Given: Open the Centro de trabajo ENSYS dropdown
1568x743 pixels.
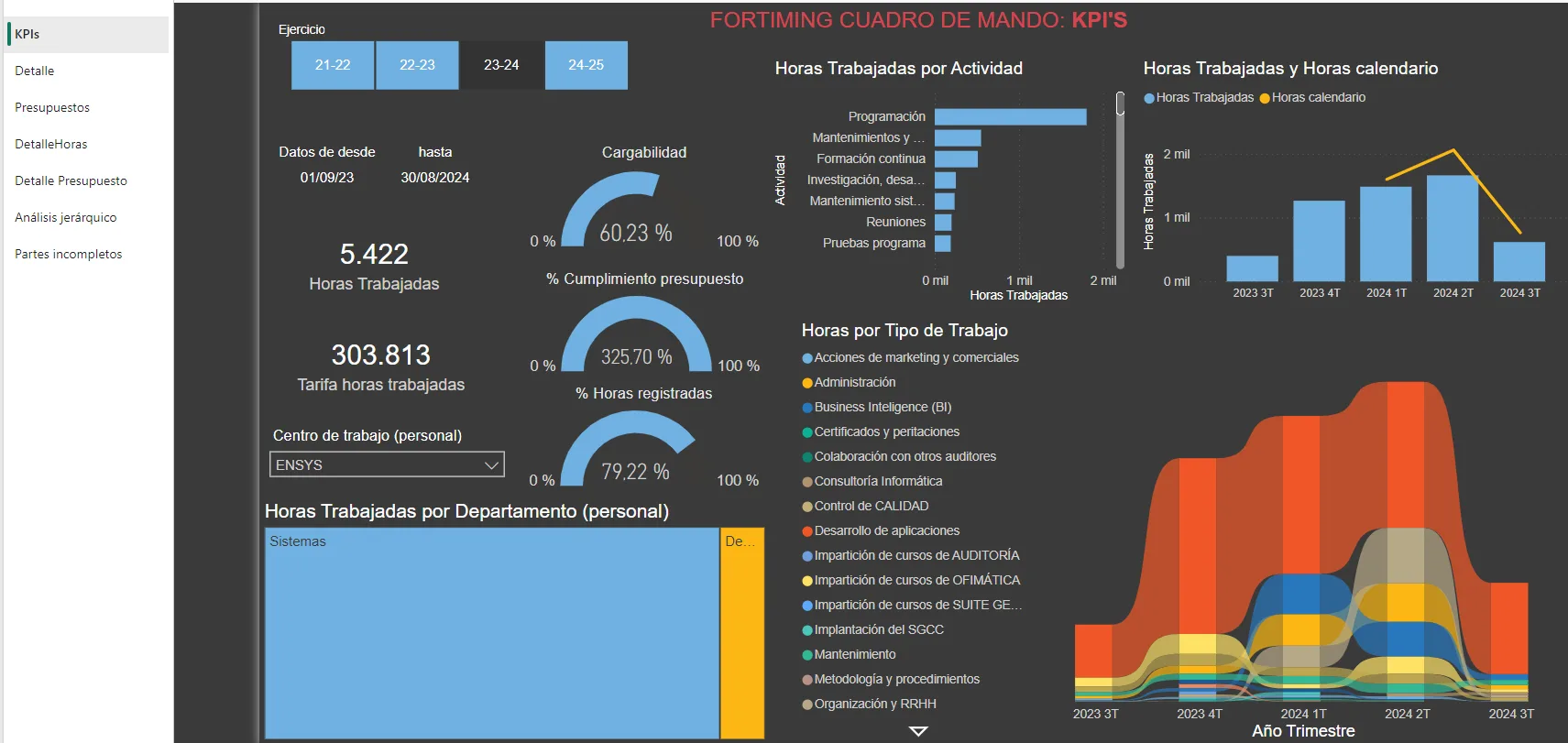Looking at the screenshot, I should [x=387, y=464].
